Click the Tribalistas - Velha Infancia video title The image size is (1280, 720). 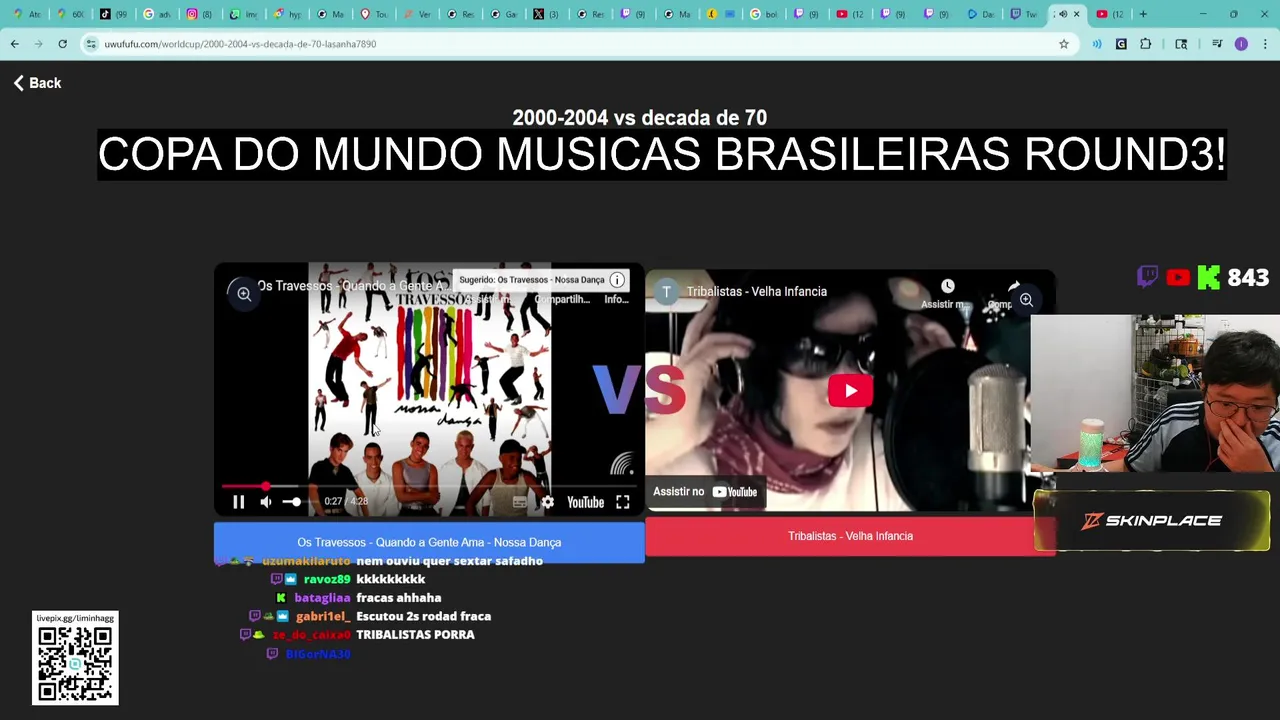756,291
